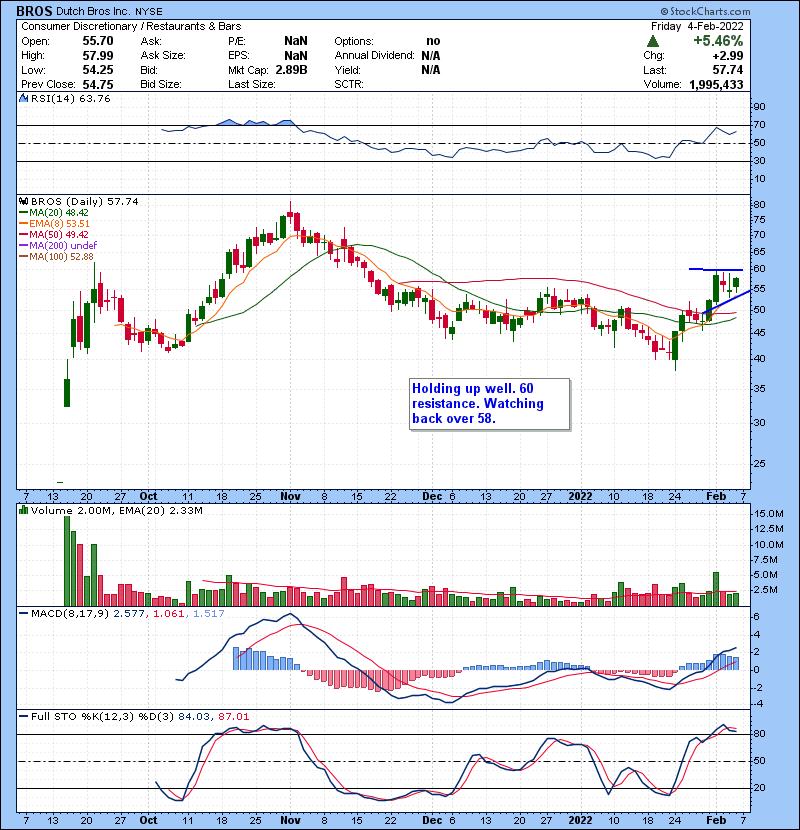The height and width of the screenshot is (830, 800).
Task: Click the date Friday 4-Feb-2022
Action: coord(697,26)
